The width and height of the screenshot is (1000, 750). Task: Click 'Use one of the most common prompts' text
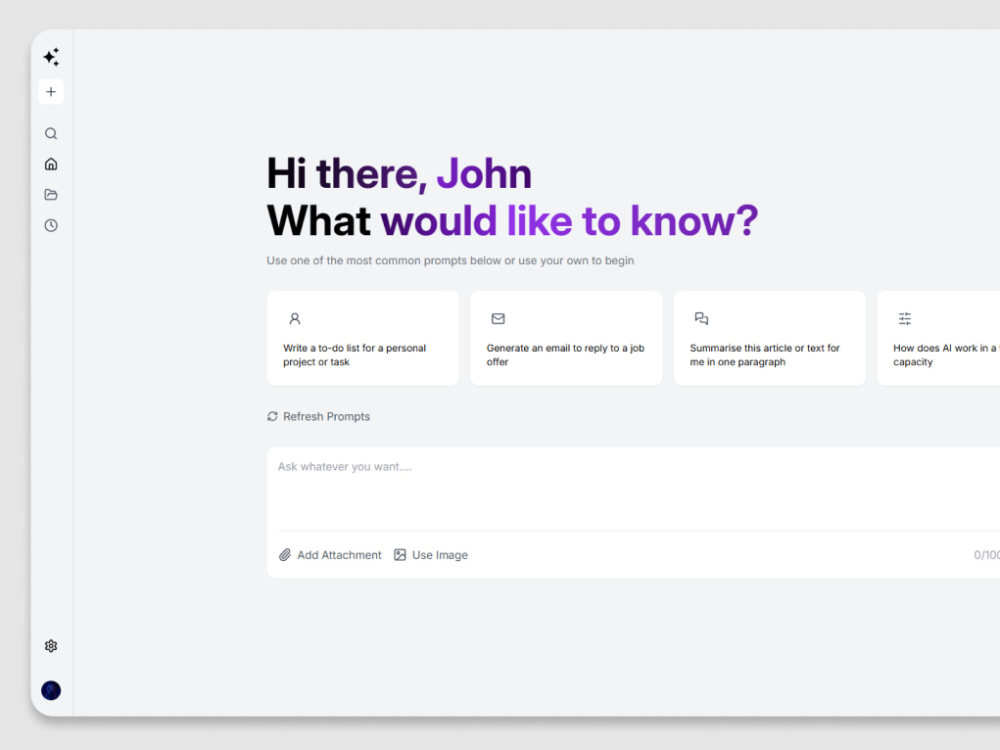click(x=450, y=260)
